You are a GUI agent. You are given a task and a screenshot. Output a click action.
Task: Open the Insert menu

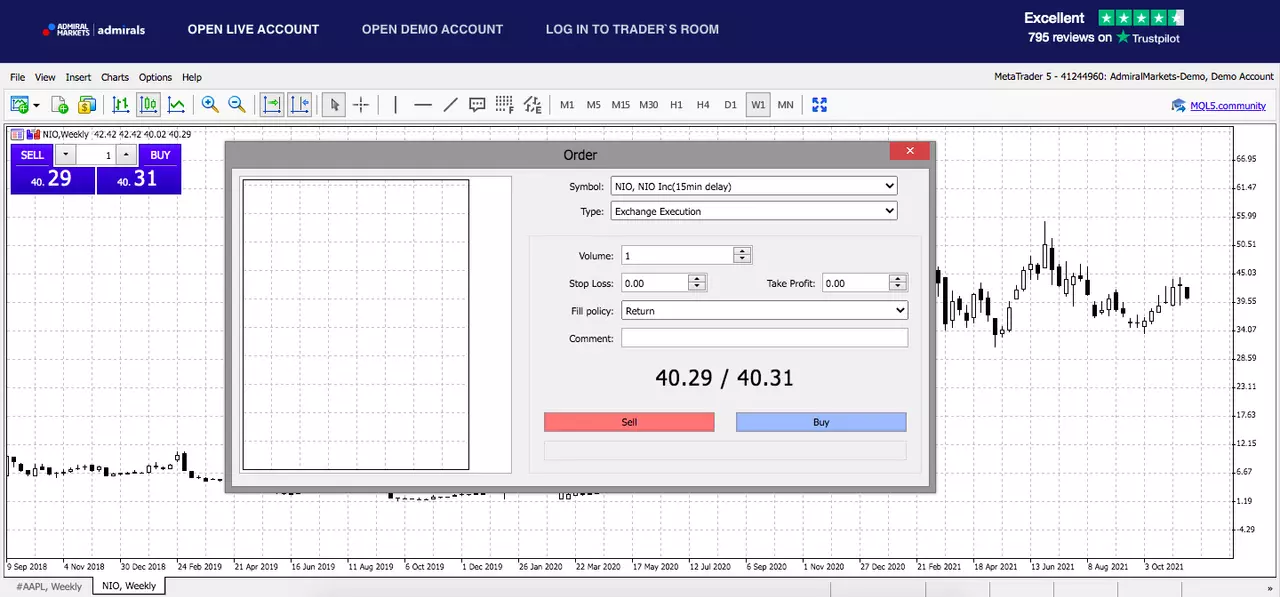point(78,77)
